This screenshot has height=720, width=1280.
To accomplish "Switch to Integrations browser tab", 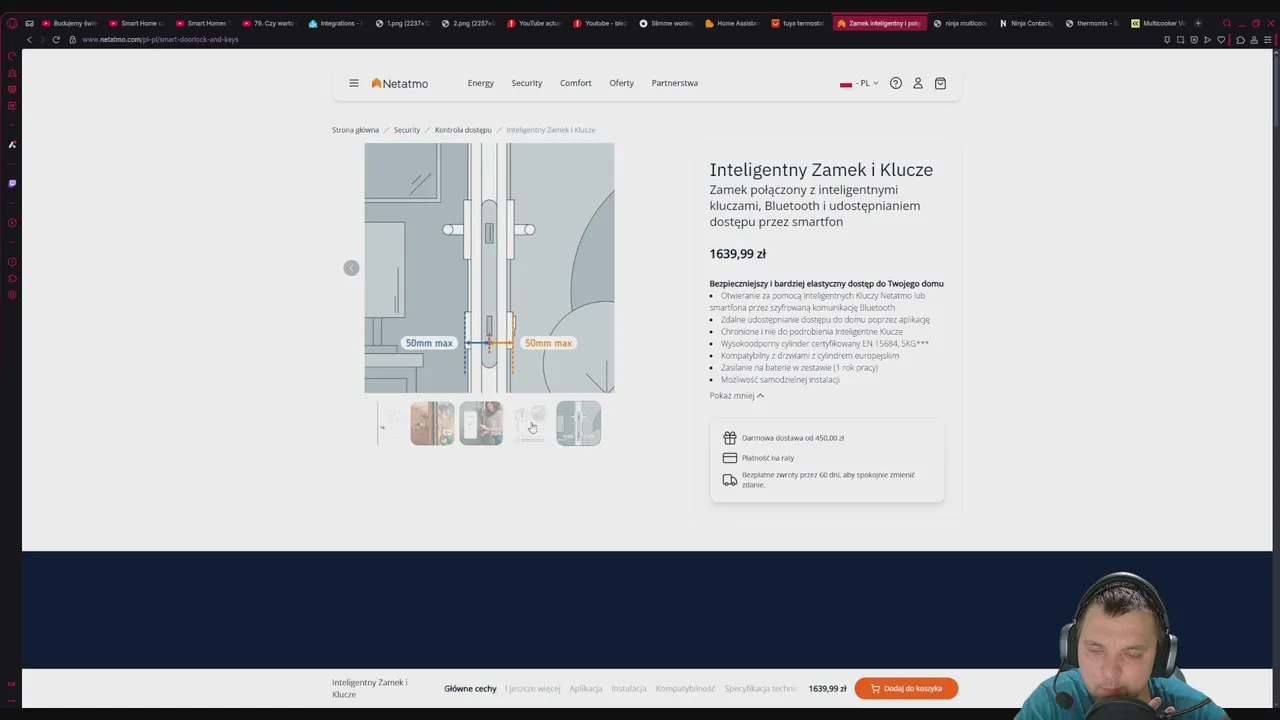I will click(337, 23).
